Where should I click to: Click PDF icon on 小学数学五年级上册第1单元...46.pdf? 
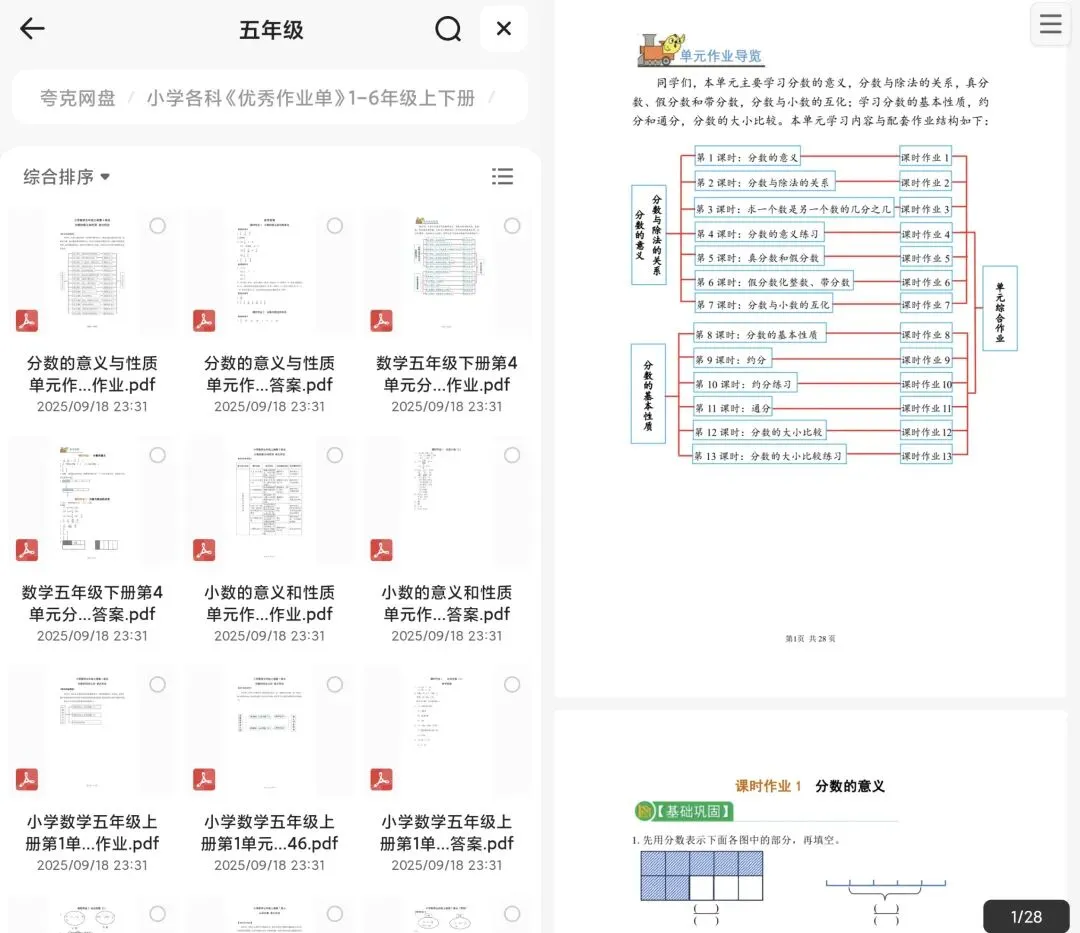[x=204, y=779]
